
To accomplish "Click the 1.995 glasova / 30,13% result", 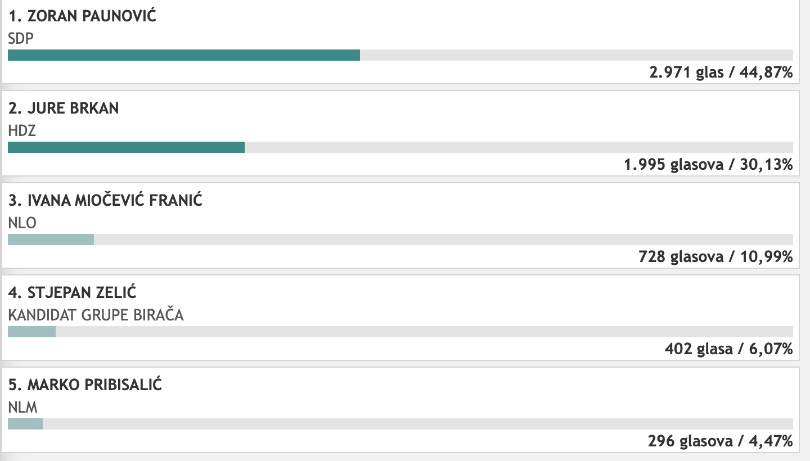I will (x=708, y=165).
